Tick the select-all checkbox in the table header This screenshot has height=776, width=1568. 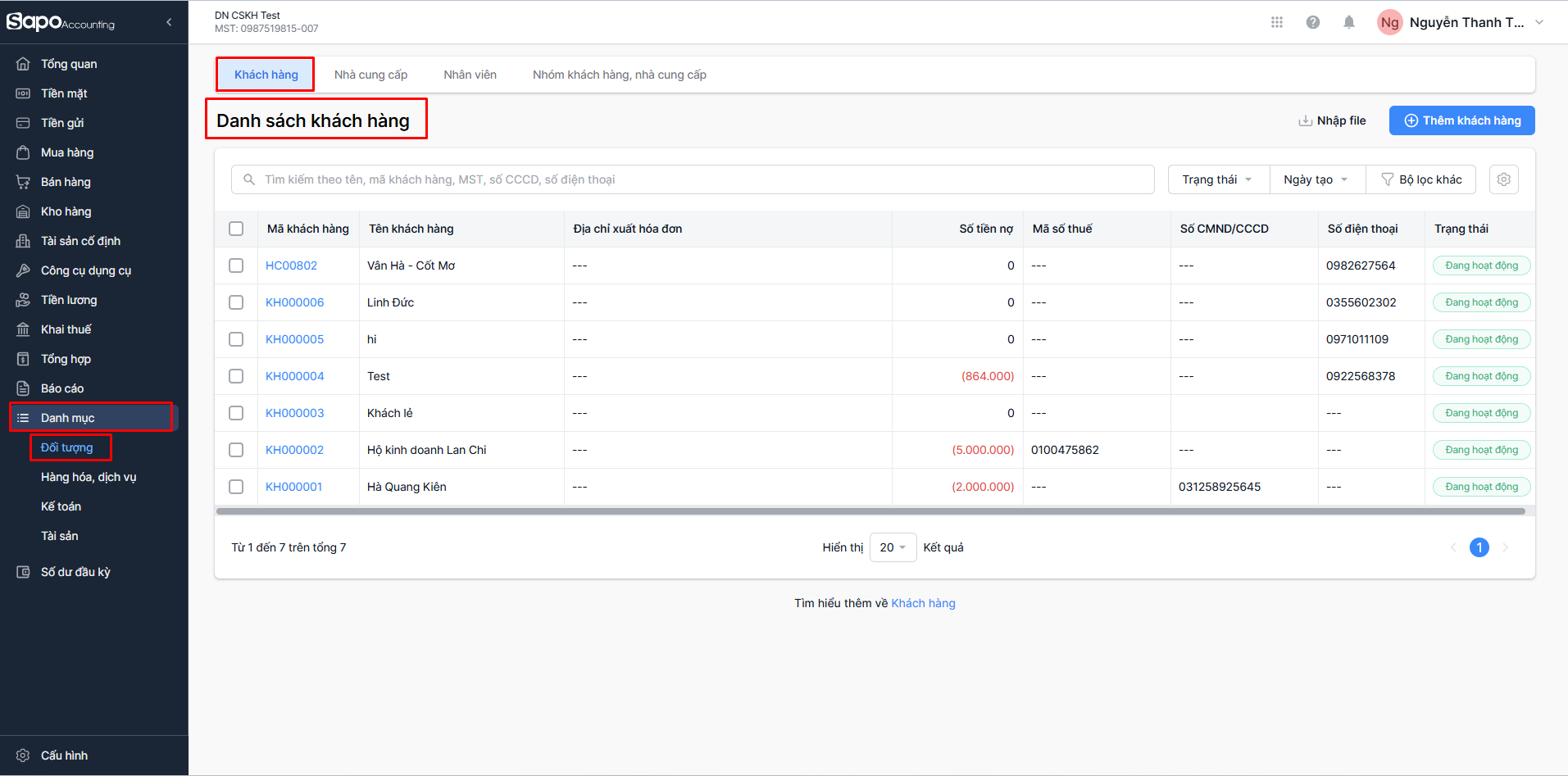[x=236, y=229]
